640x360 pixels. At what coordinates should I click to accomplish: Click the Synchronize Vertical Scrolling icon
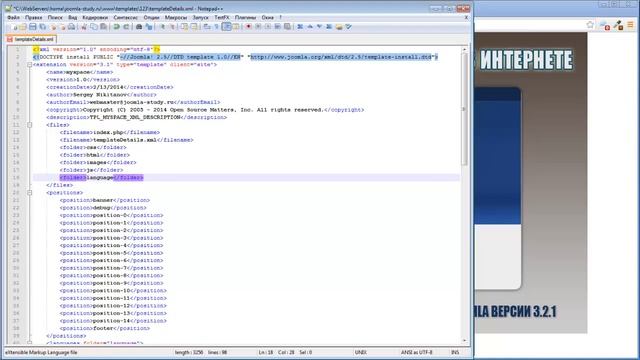point(184,27)
